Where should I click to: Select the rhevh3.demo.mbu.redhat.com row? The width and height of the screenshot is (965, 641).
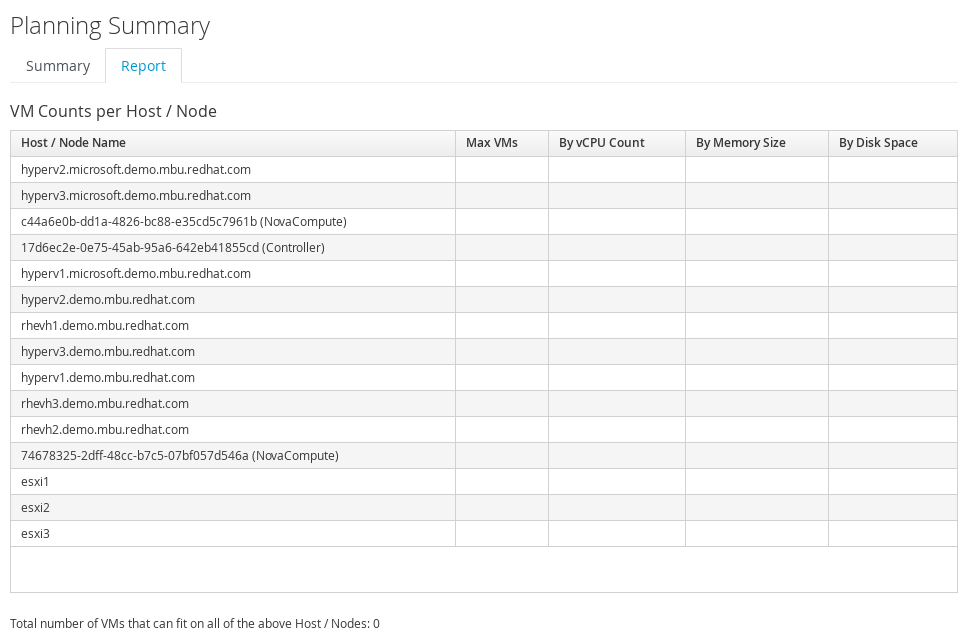484,404
